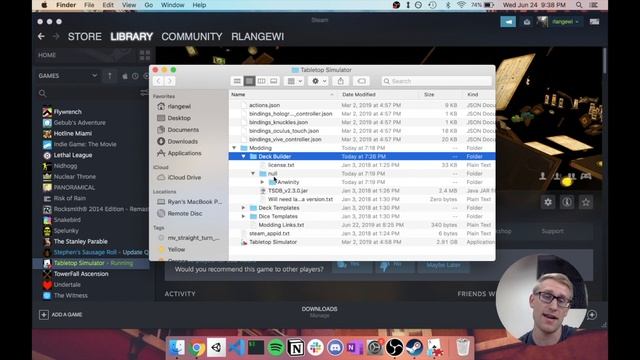
Task: Open Finder icon in the Dock
Action: (x=177, y=348)
